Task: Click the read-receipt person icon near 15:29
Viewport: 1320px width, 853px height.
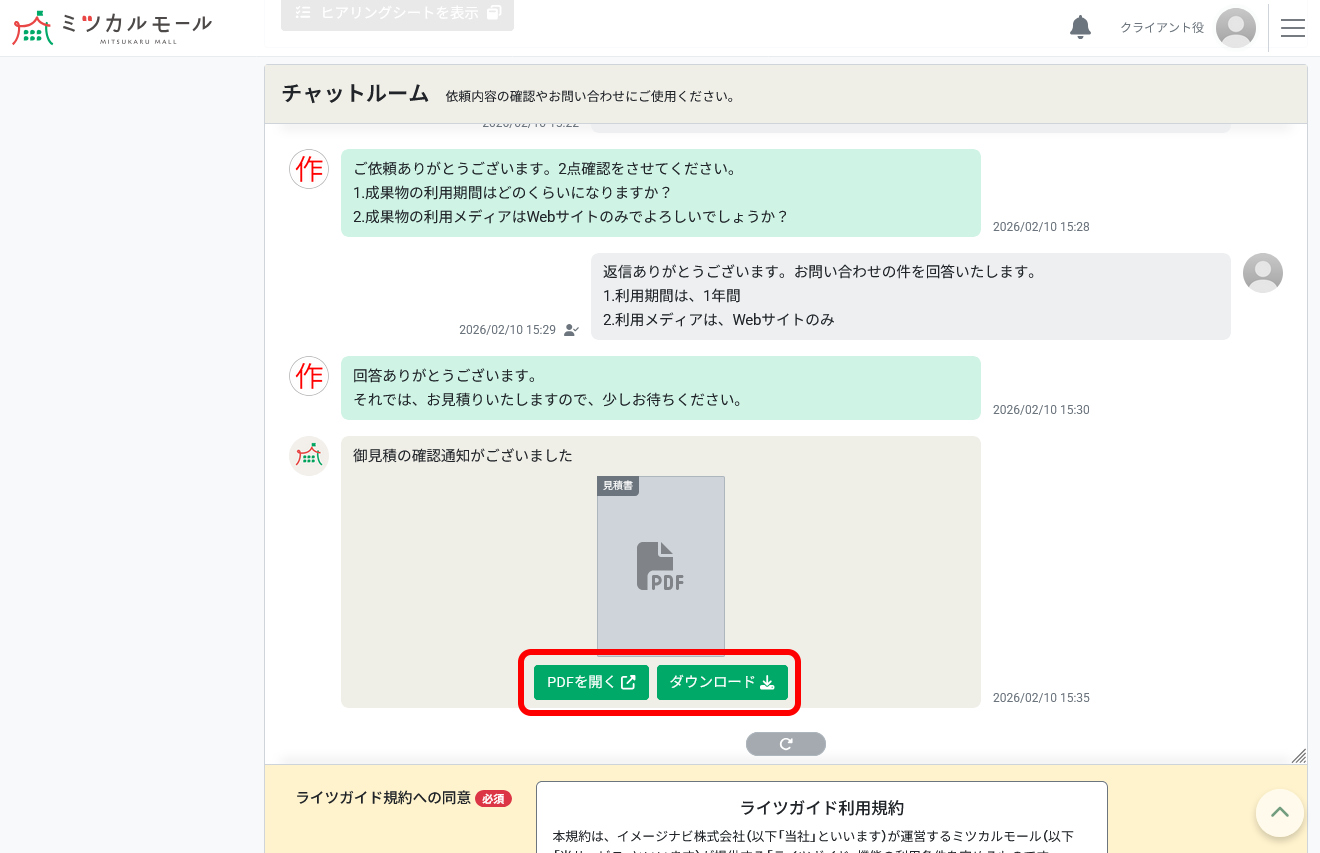Action: click(571, 330)
